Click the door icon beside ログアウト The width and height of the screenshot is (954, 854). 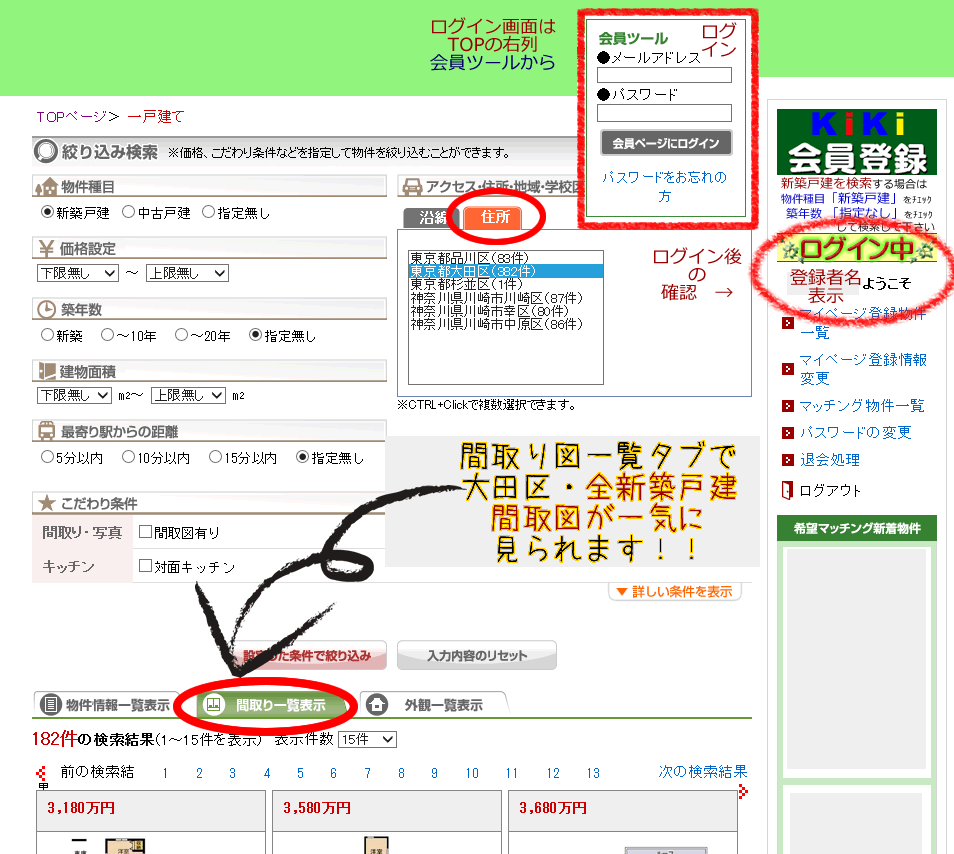(x=787, y=490)
